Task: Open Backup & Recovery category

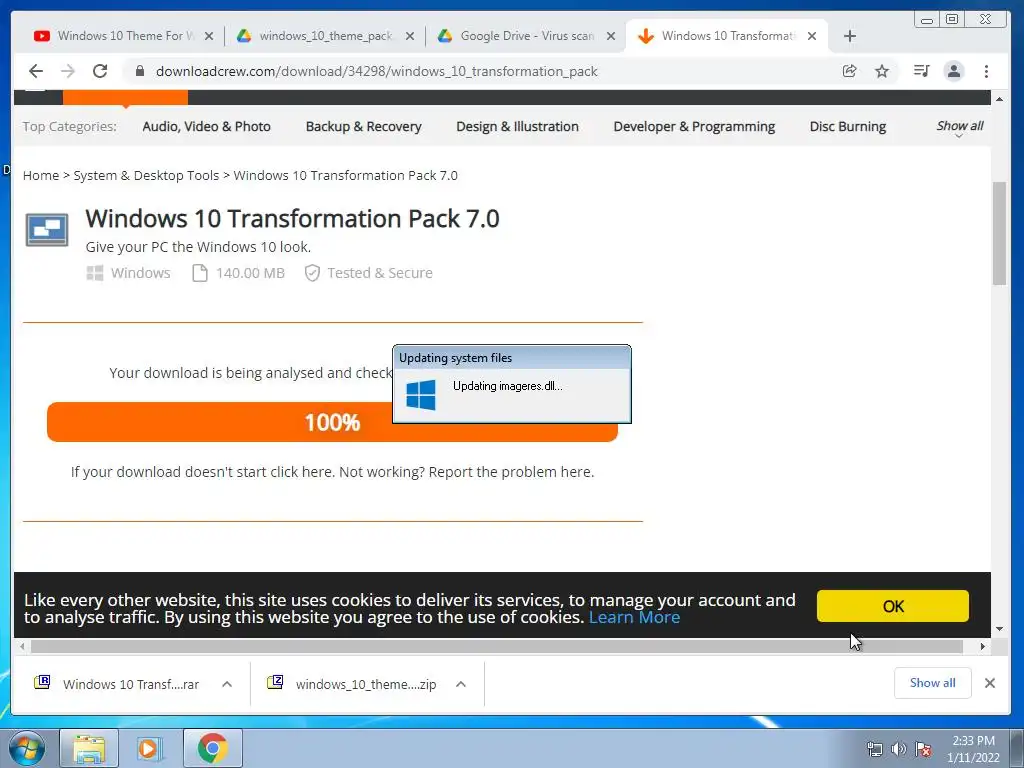Action: point(364,127)
